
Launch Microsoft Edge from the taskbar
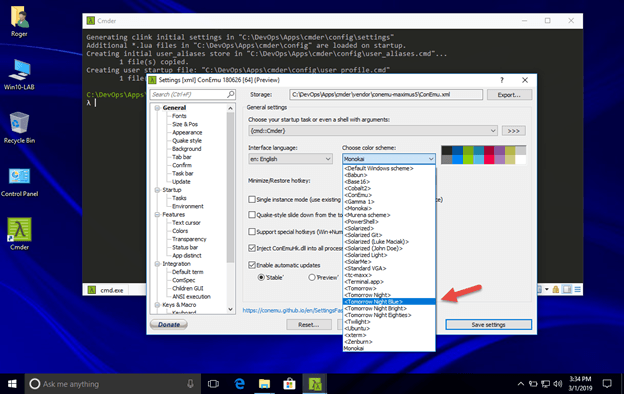tap(239, 384)
